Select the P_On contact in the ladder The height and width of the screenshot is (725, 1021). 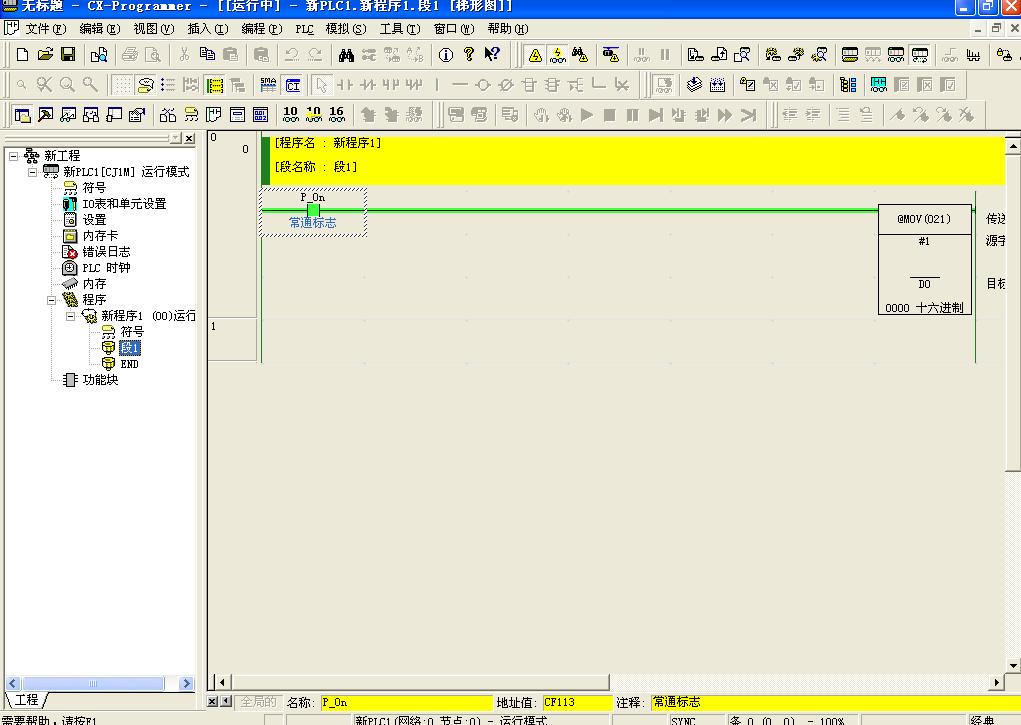coord(313,210)
